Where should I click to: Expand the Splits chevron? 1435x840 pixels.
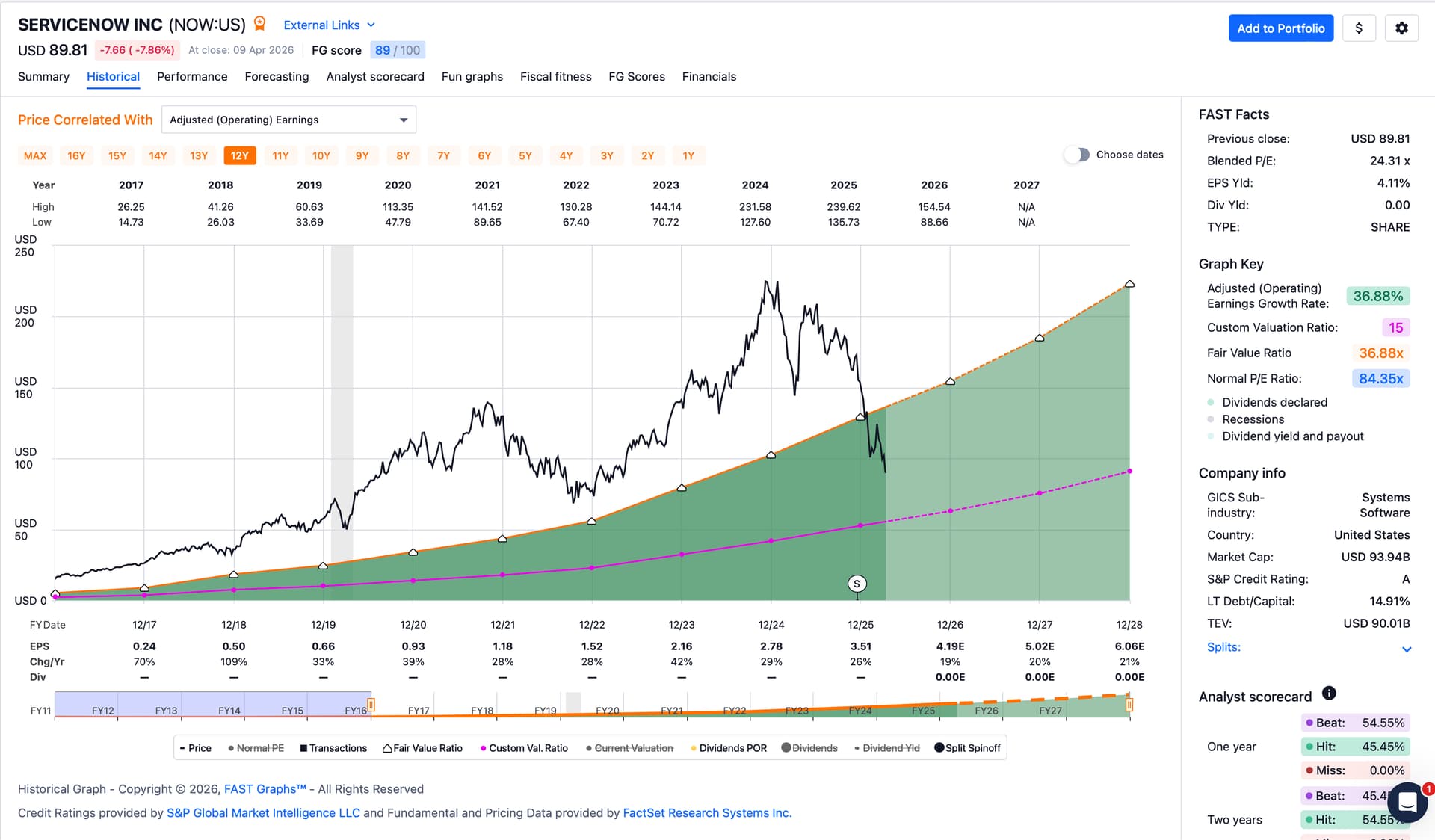pyautogui.click(x=1407, y=649)
